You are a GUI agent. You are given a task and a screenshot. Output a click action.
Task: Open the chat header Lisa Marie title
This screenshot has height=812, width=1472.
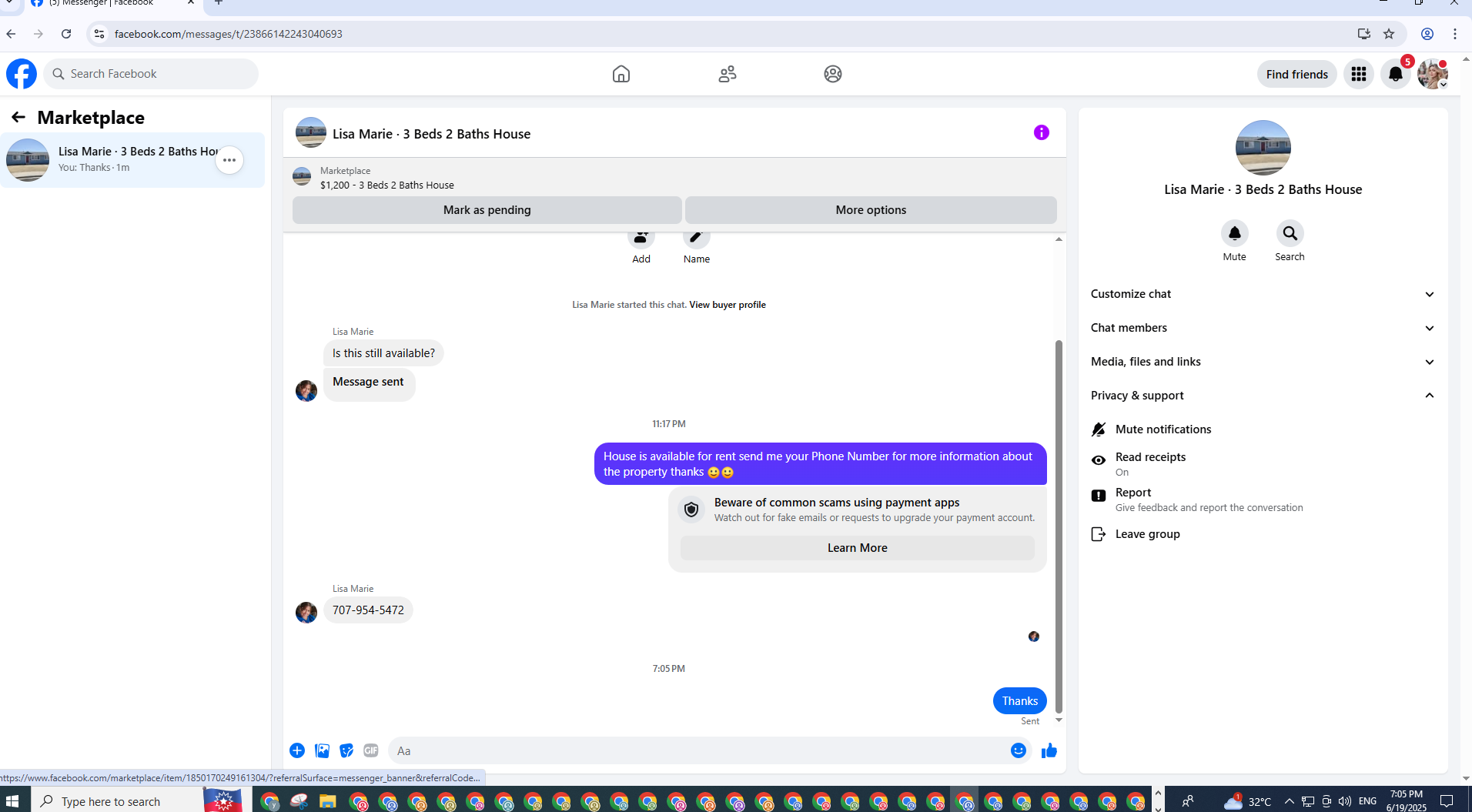[431, 134]
